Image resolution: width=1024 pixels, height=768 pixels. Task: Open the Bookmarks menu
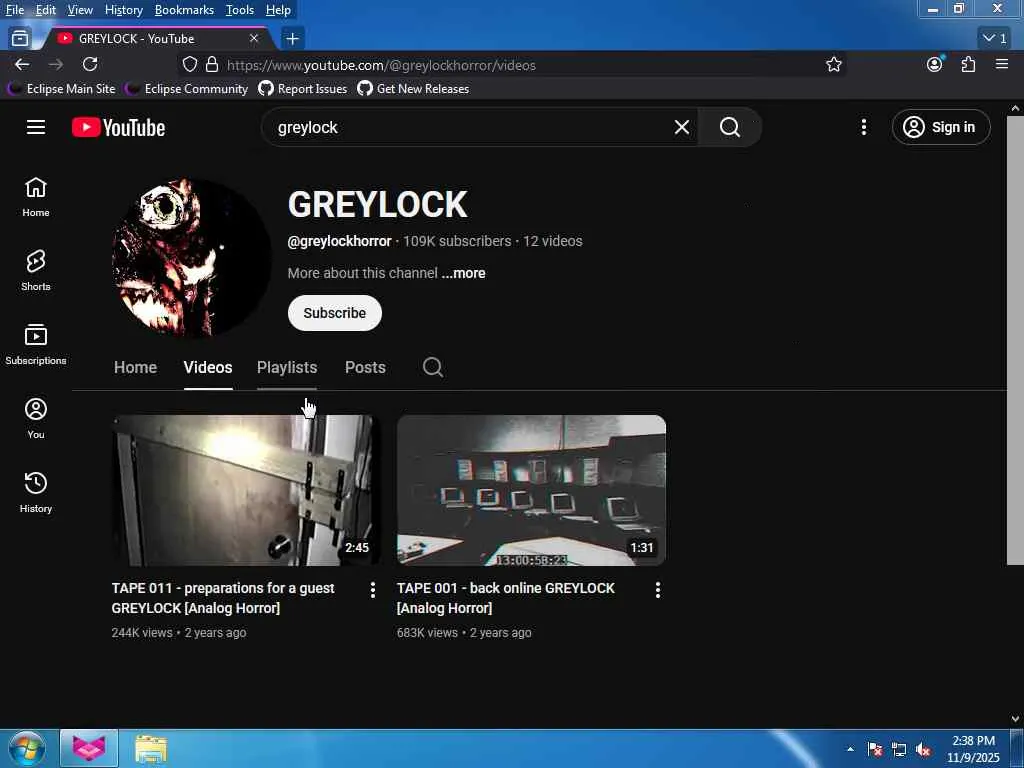tap(184, 10)
